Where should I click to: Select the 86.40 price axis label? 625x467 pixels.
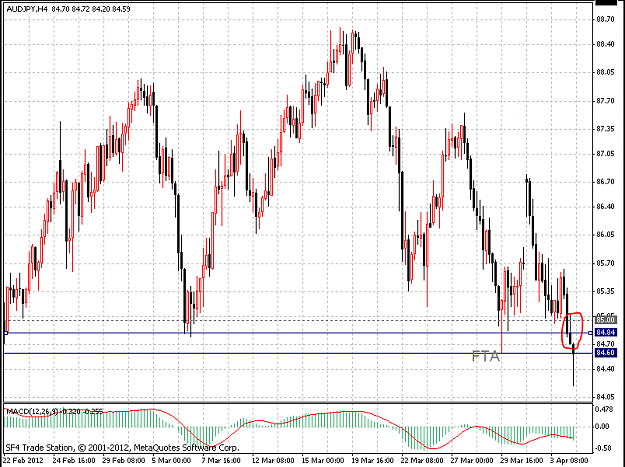(605, 206)
